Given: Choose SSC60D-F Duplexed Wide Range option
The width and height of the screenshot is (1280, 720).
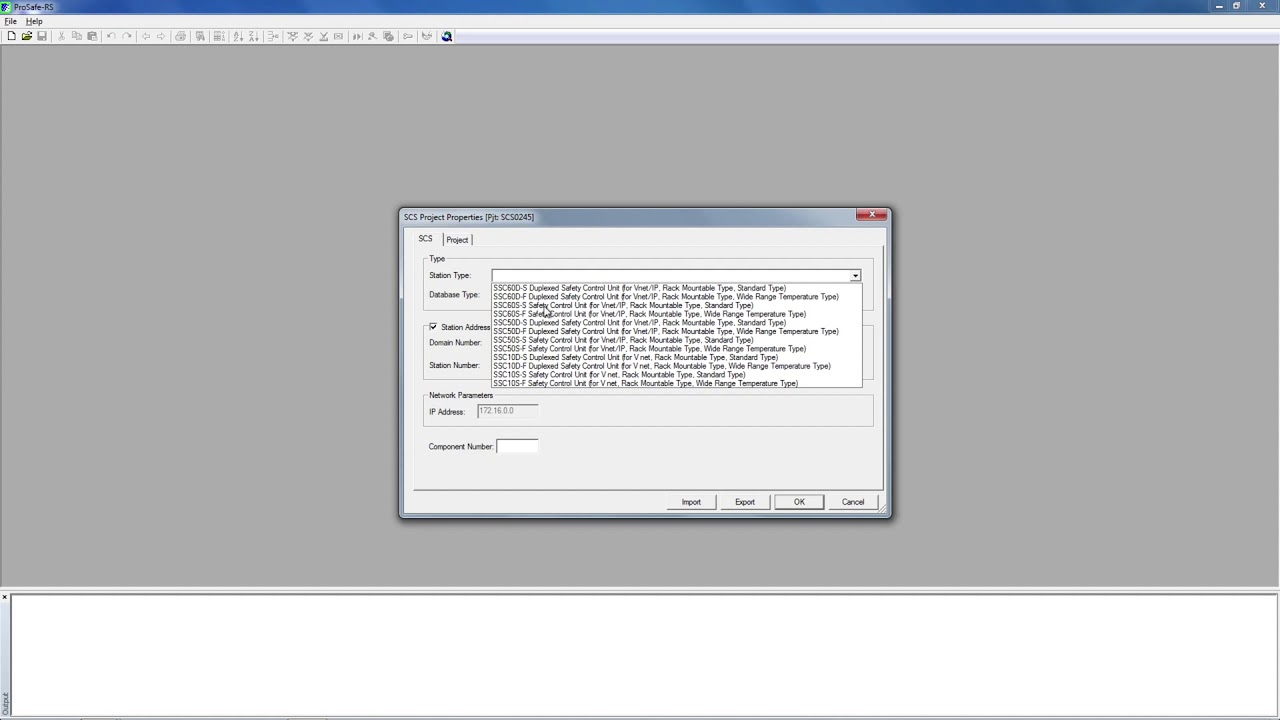Looking at the screenshot, I should [x=676, y=297].
